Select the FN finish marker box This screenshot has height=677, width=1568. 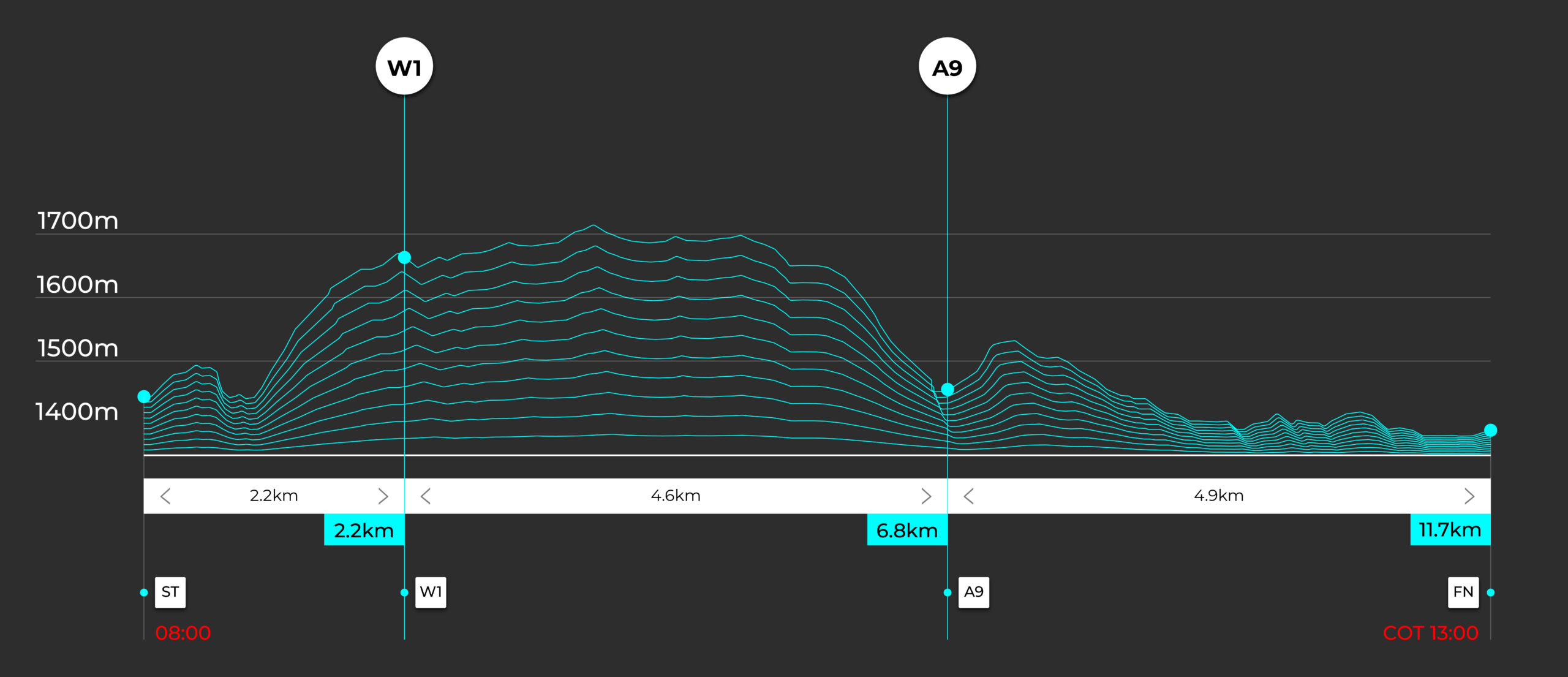click(1463, 592)
